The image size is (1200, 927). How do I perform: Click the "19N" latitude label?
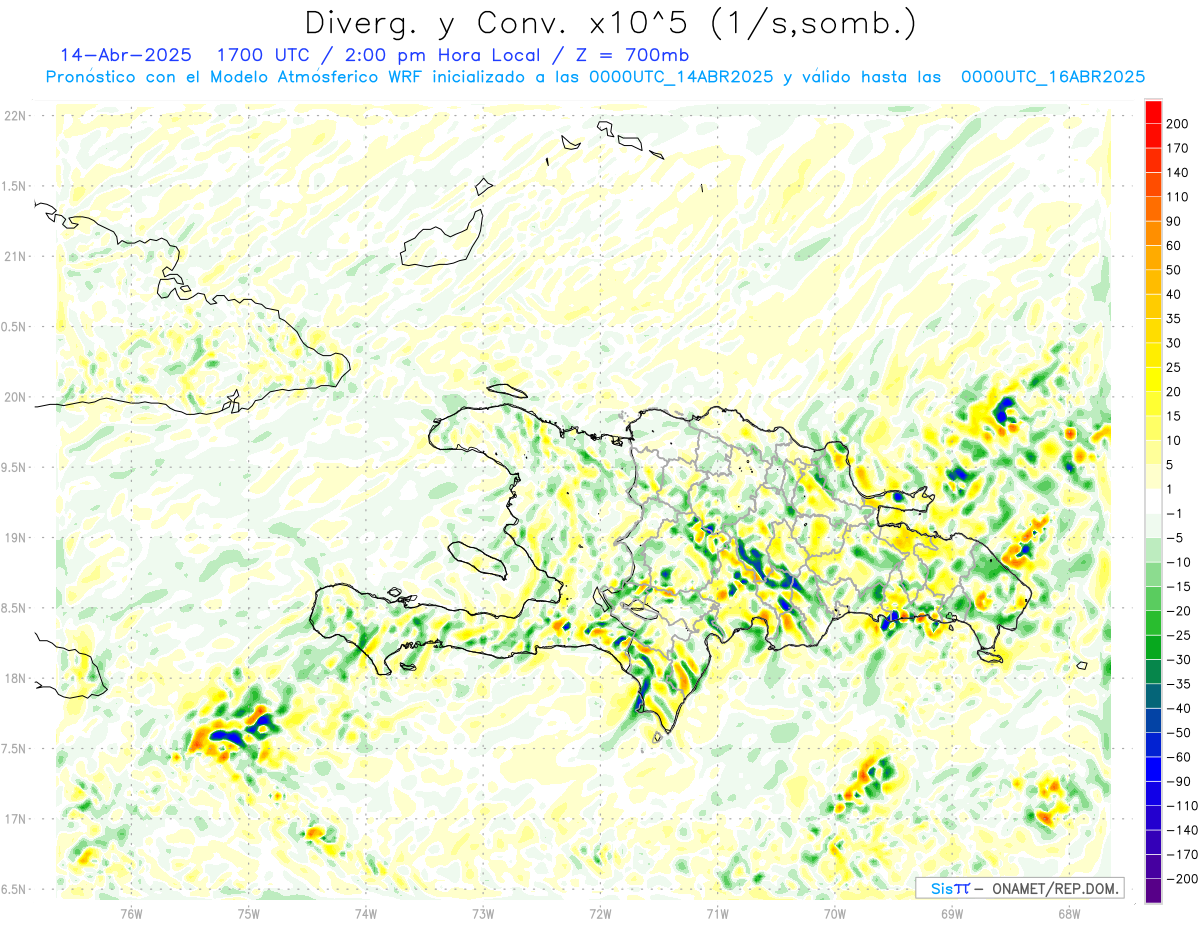pos(16,538)
